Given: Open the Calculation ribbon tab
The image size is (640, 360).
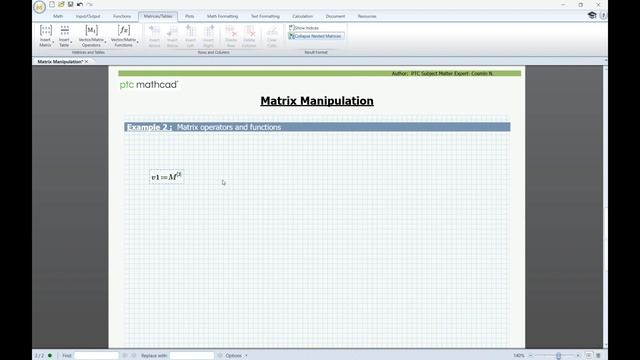Looking at the screenshot, I should tap(302, 16).
